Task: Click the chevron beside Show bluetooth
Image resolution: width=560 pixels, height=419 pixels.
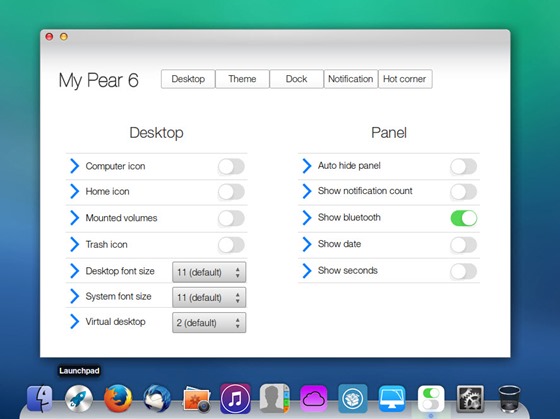Action: [x=307, y=218]
